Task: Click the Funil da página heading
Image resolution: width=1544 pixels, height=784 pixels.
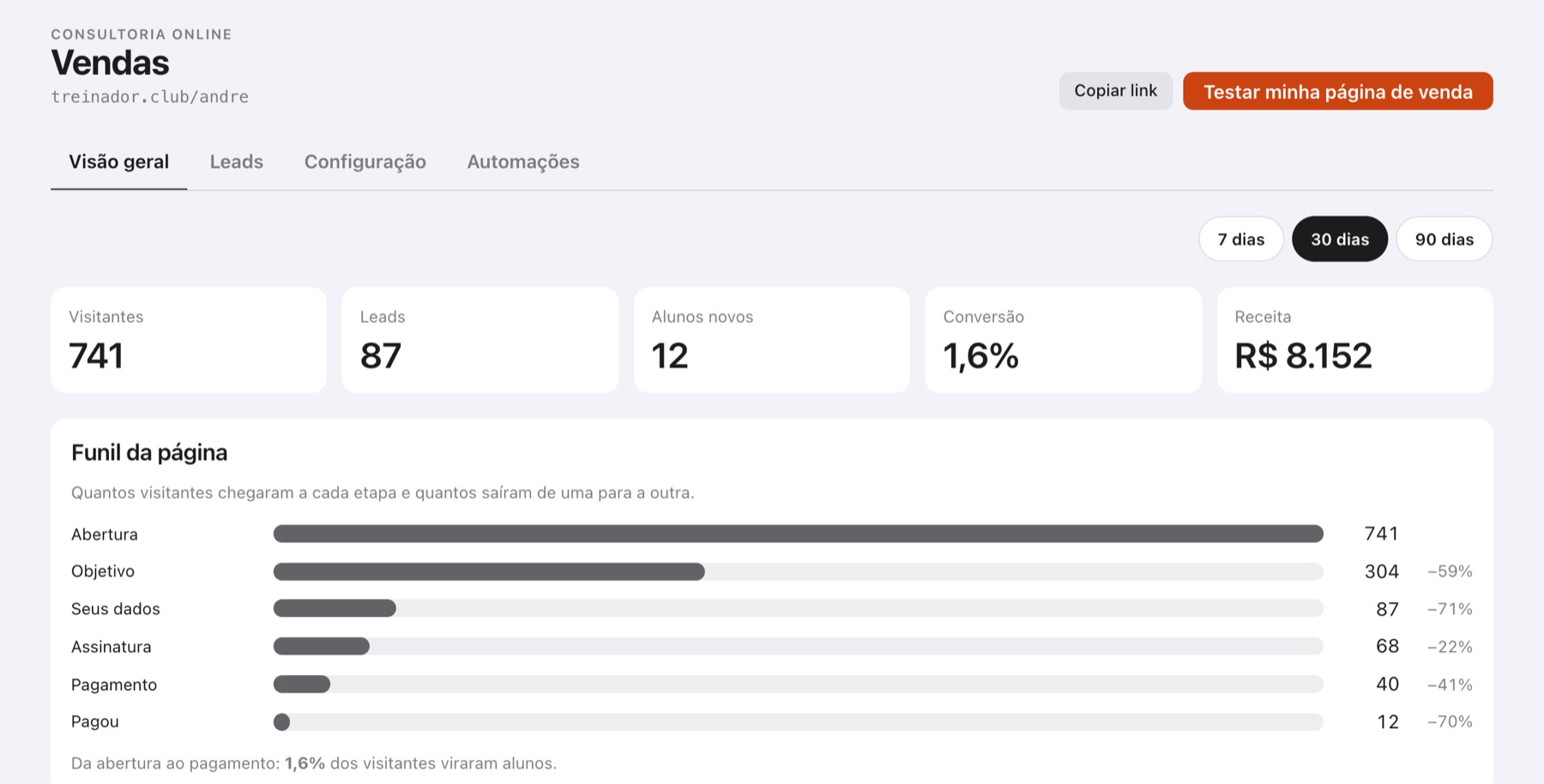Action: 149,453
